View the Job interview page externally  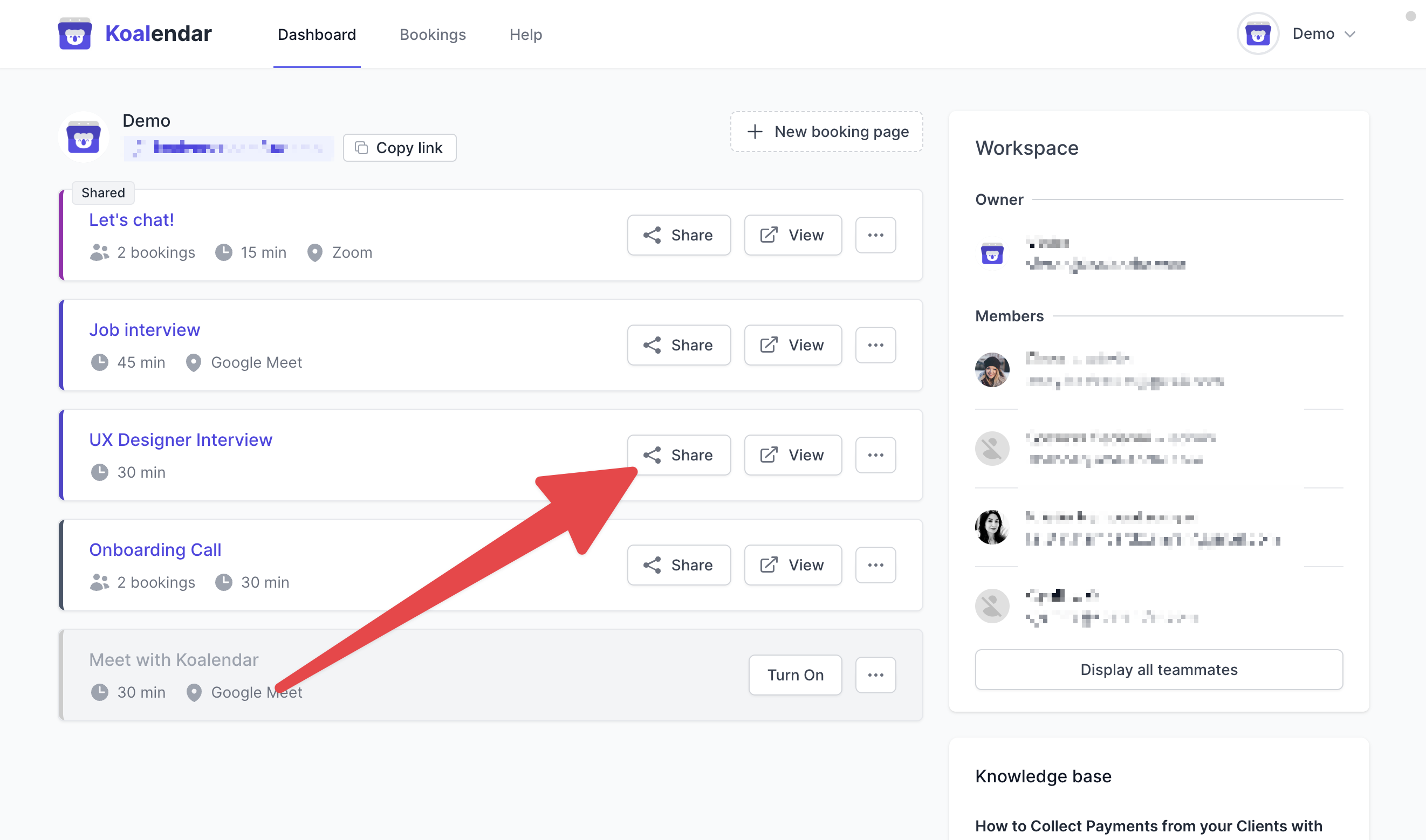(792, 345)
